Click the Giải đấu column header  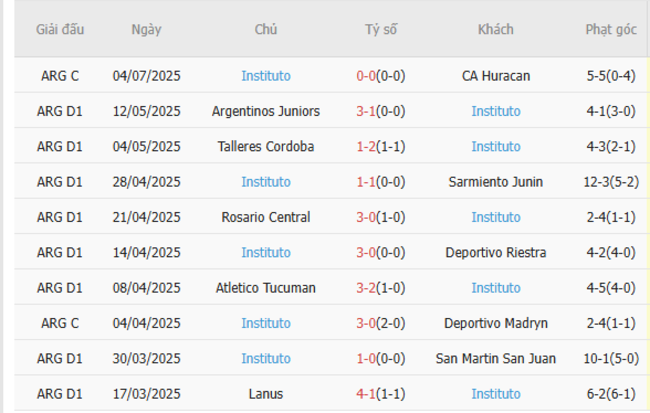[60, 30]
